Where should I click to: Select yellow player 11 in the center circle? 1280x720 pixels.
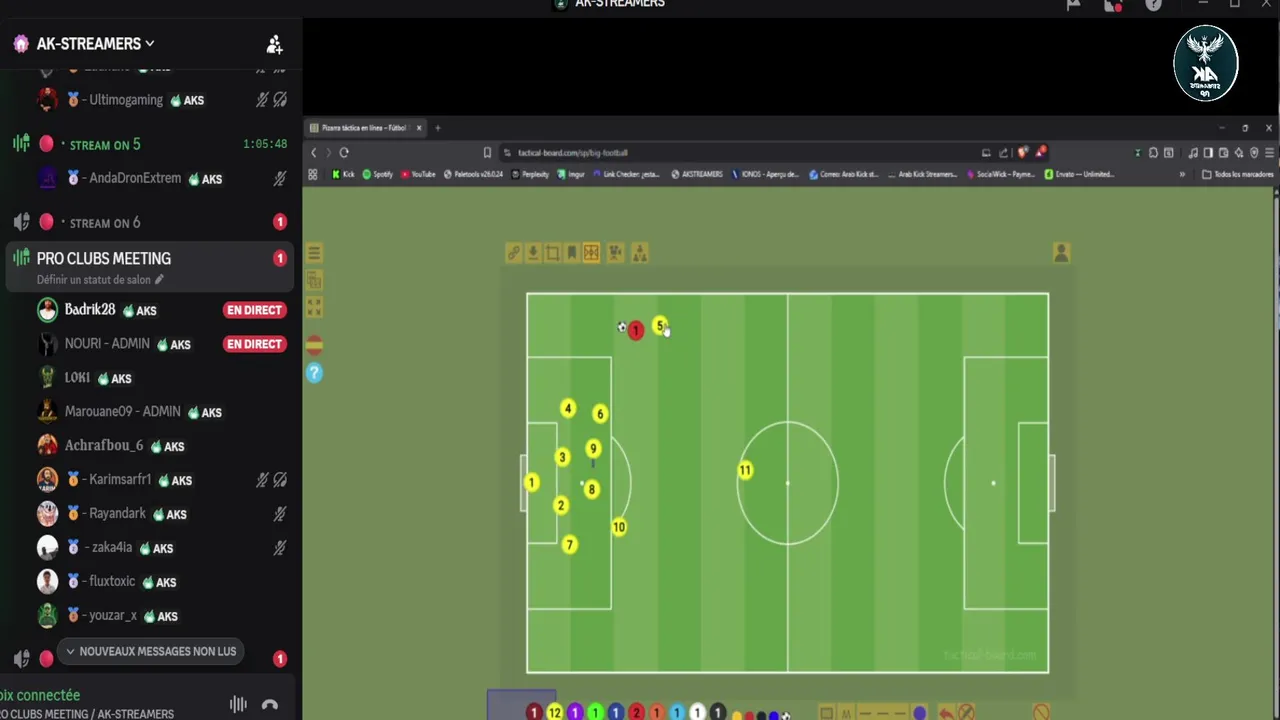pyautogui.click(x=745, y=470)
